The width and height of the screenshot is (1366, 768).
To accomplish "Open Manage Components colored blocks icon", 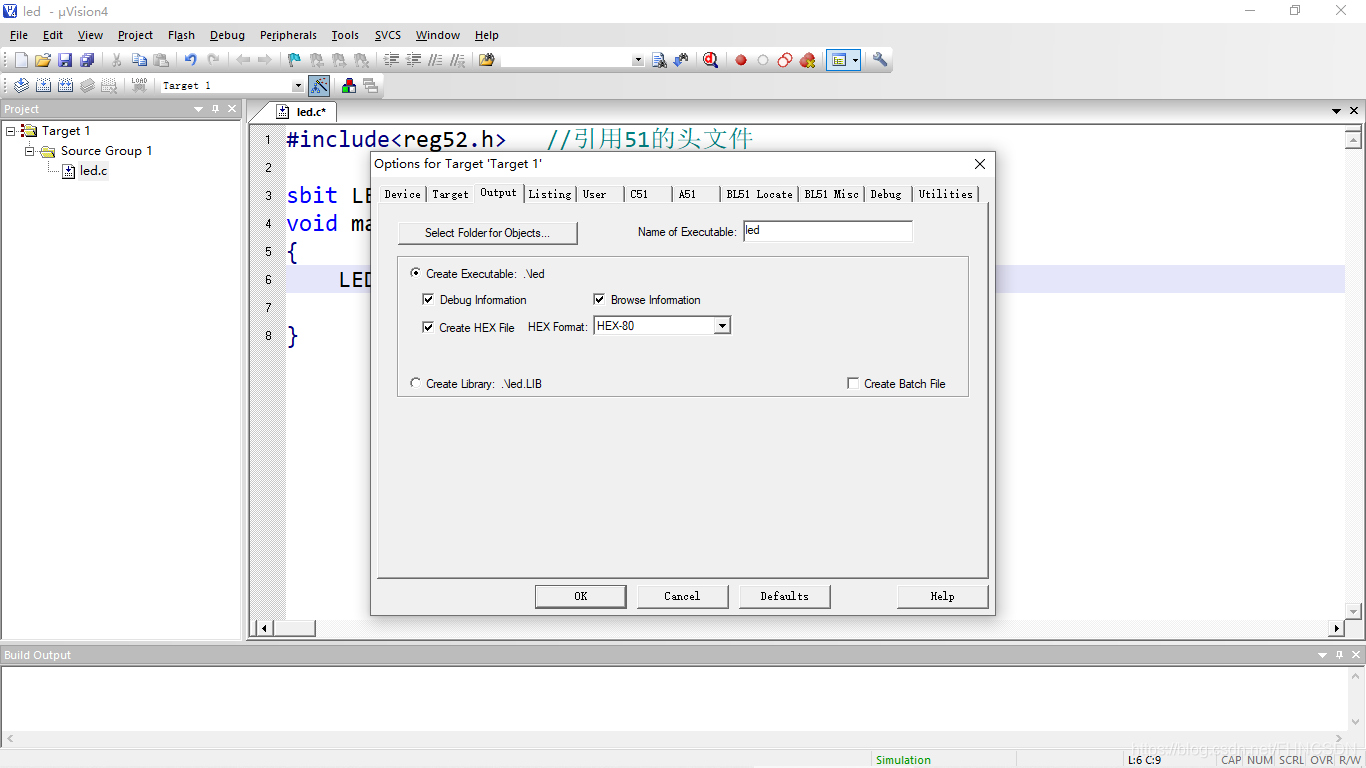I will click(348, 86).
